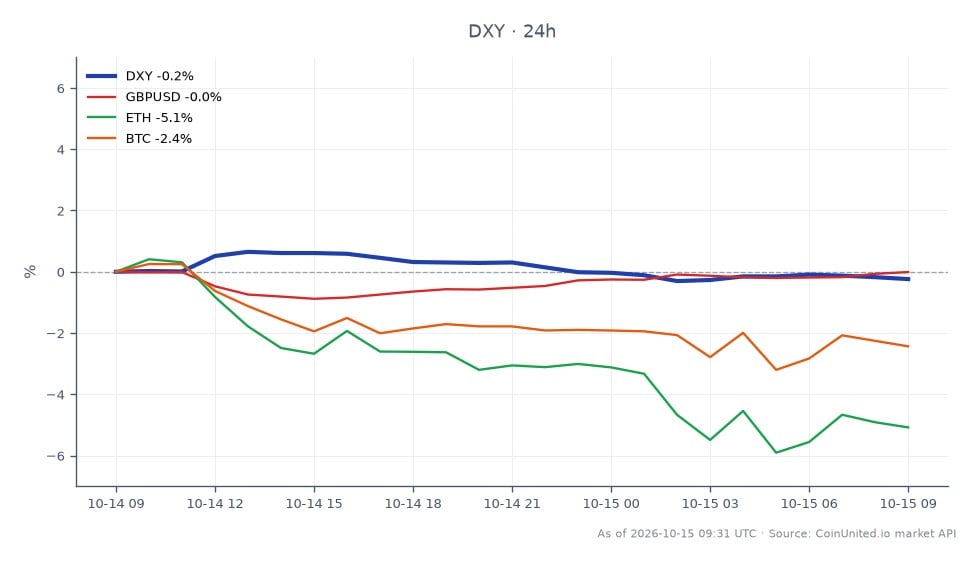Click the GBPUSD red legend swatch

[101, 97]
